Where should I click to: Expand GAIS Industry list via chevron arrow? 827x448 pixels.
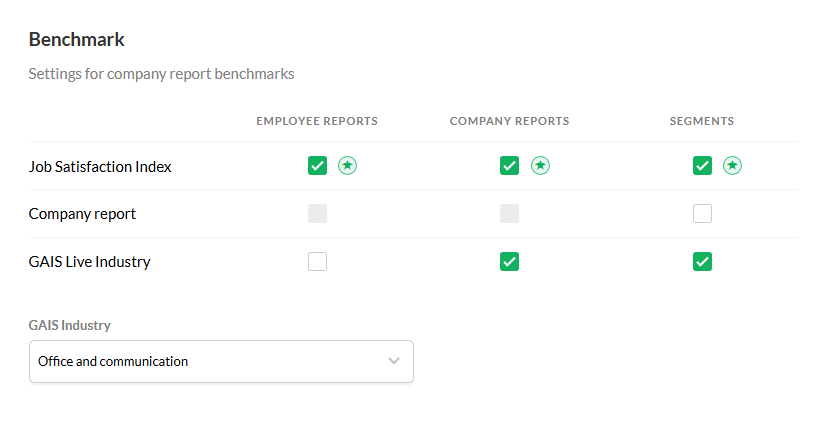click(394, 361)
